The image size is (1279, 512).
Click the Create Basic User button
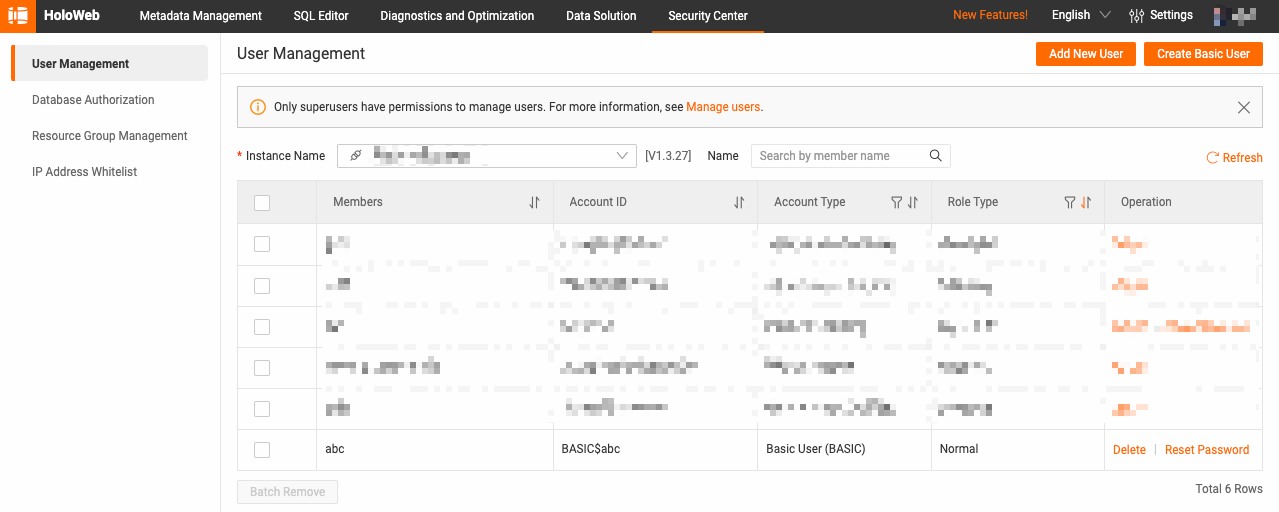[x=1203, y=54]
